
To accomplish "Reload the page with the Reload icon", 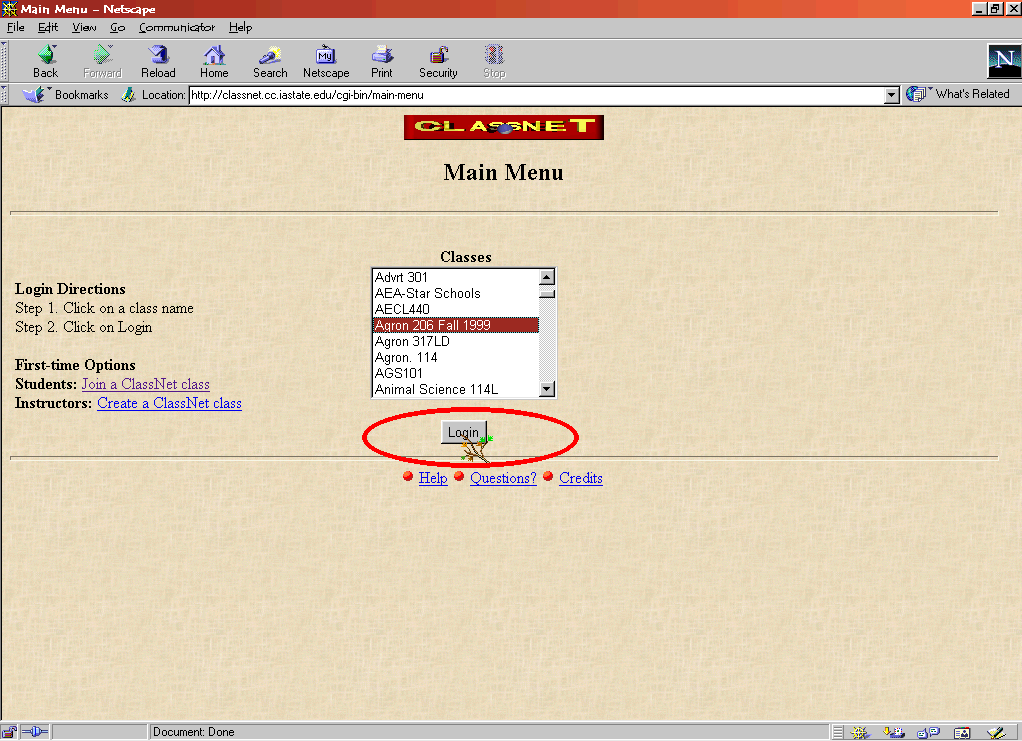I will pos(158,56).
